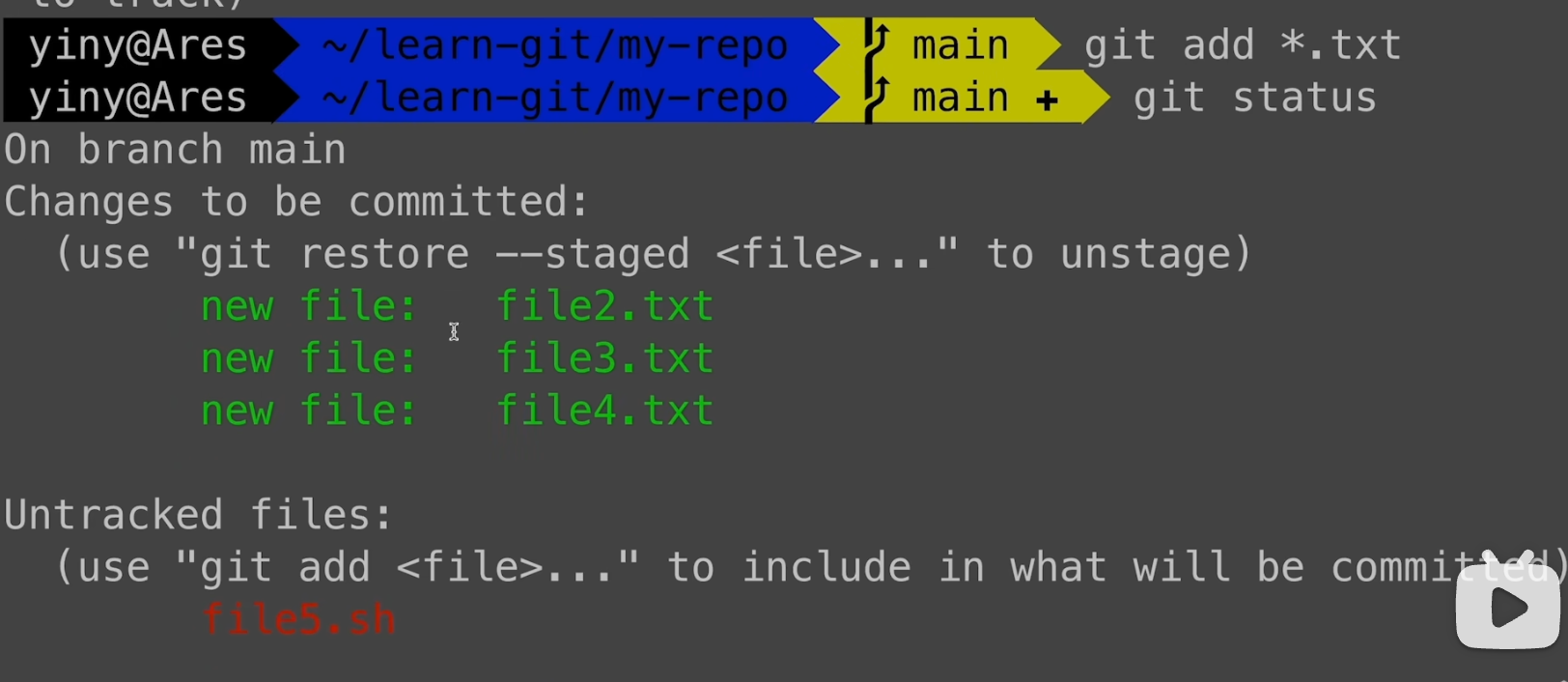
Task: Click 'new file:' label beside file2.txt
Action: pyautogui.click(x=309, y=306)
